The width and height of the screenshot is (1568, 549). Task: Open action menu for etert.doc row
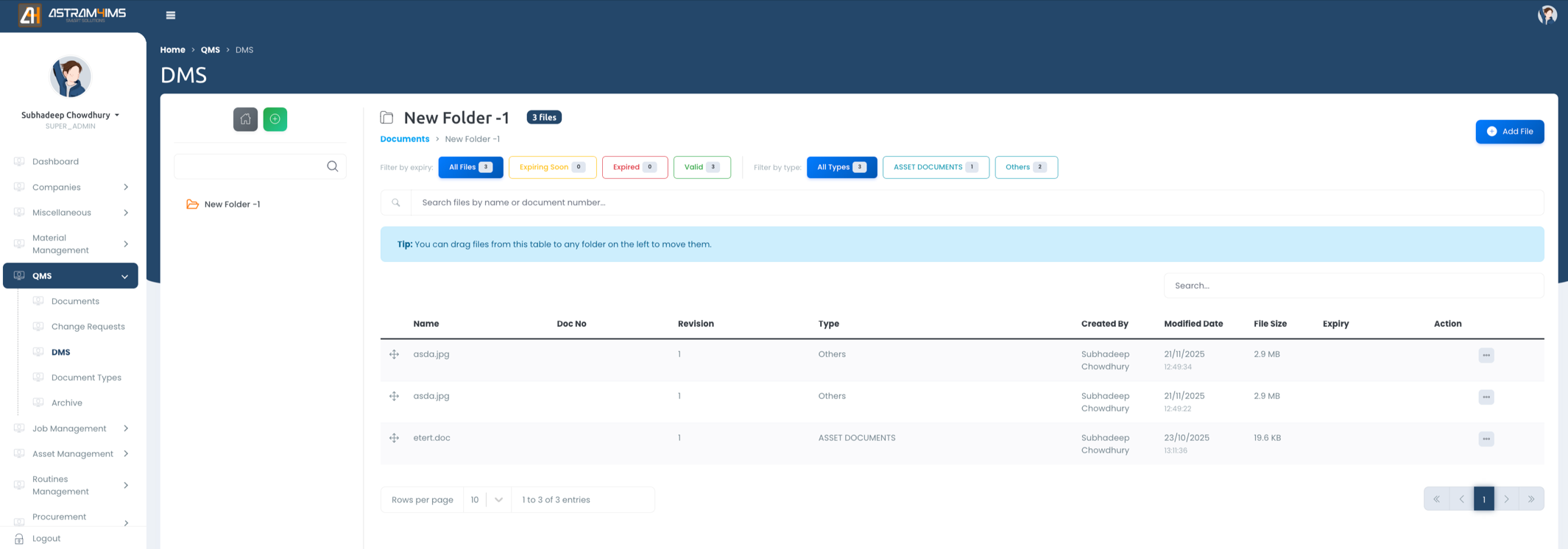(1486, 439)
